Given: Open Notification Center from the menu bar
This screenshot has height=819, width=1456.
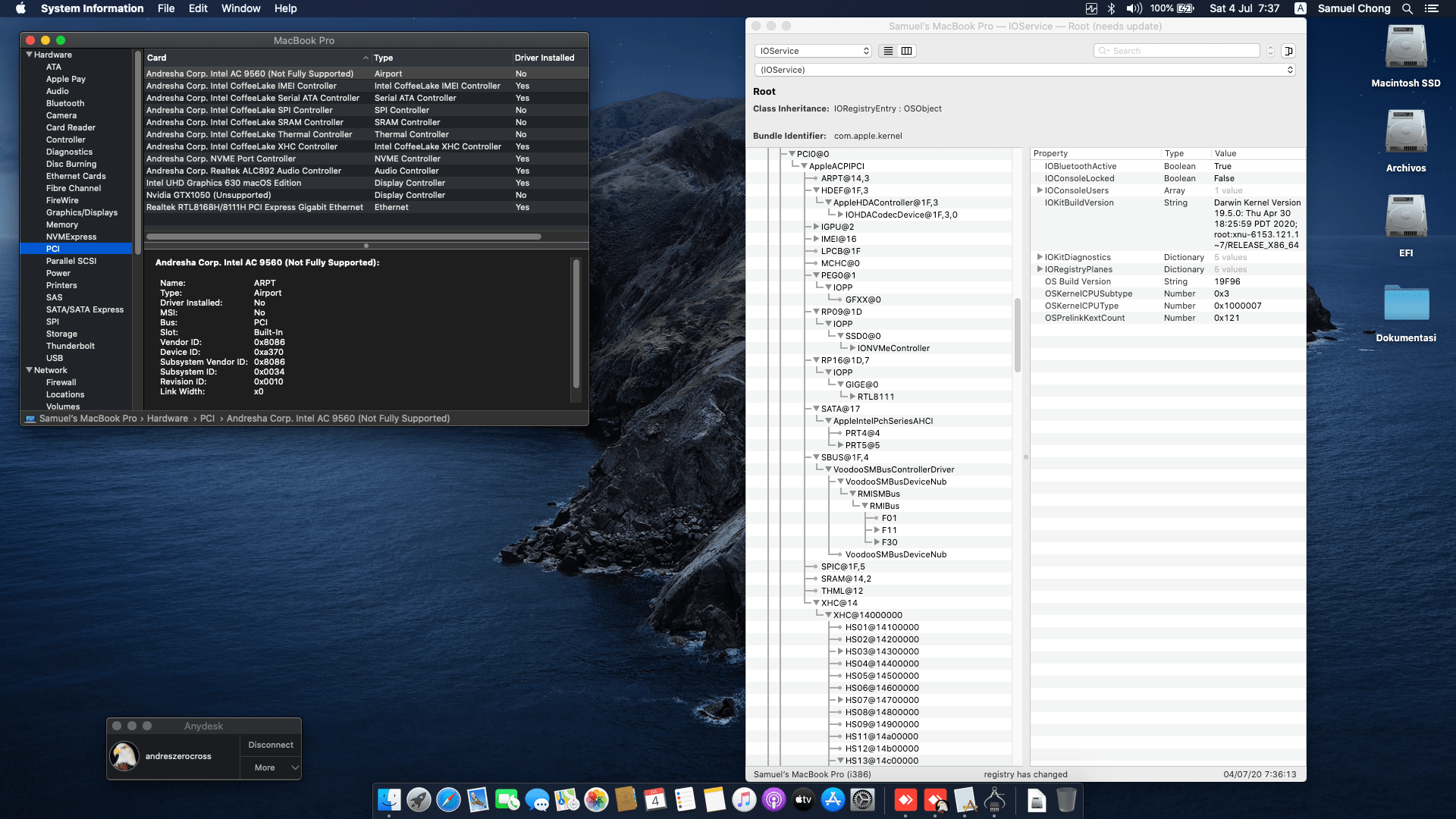Looking at the screenshot, I should coord(1432,8).
